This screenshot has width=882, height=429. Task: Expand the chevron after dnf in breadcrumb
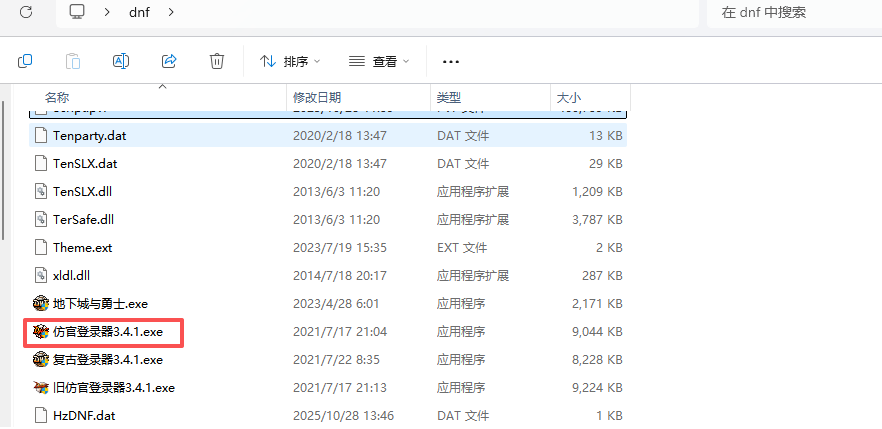click(x=172, y=12)
